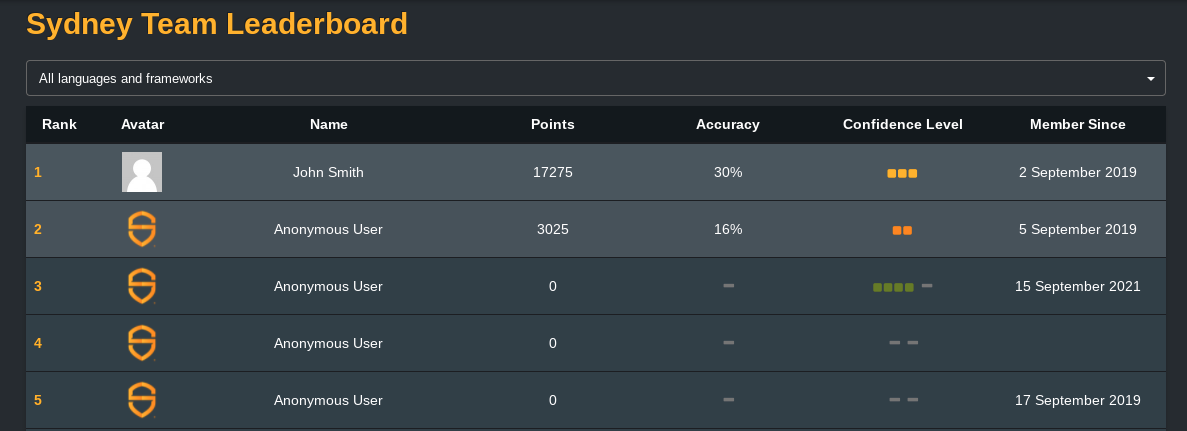This screenshot has height=431, width=1187.
Task: Select the John Smith name cell
Action: (x=329, y=172)
